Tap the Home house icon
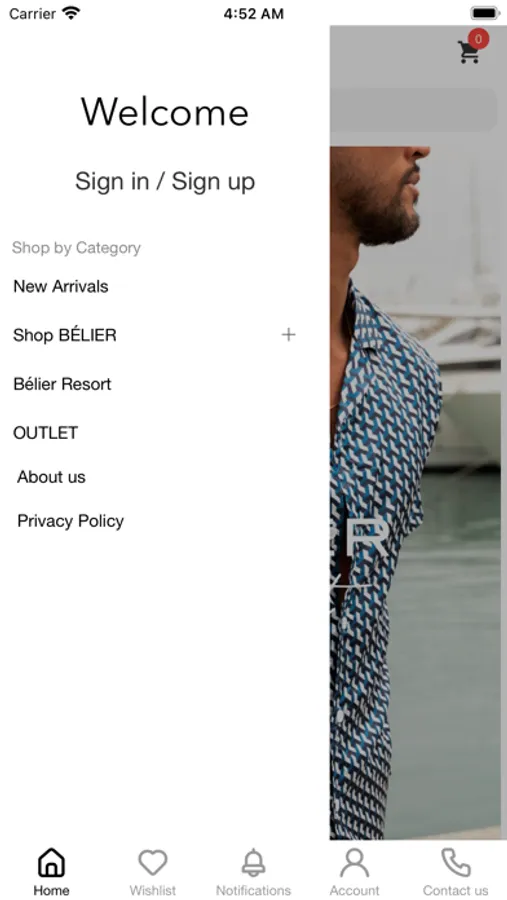Viewport: 507px width, 900px height. click(x=51, y=863)
